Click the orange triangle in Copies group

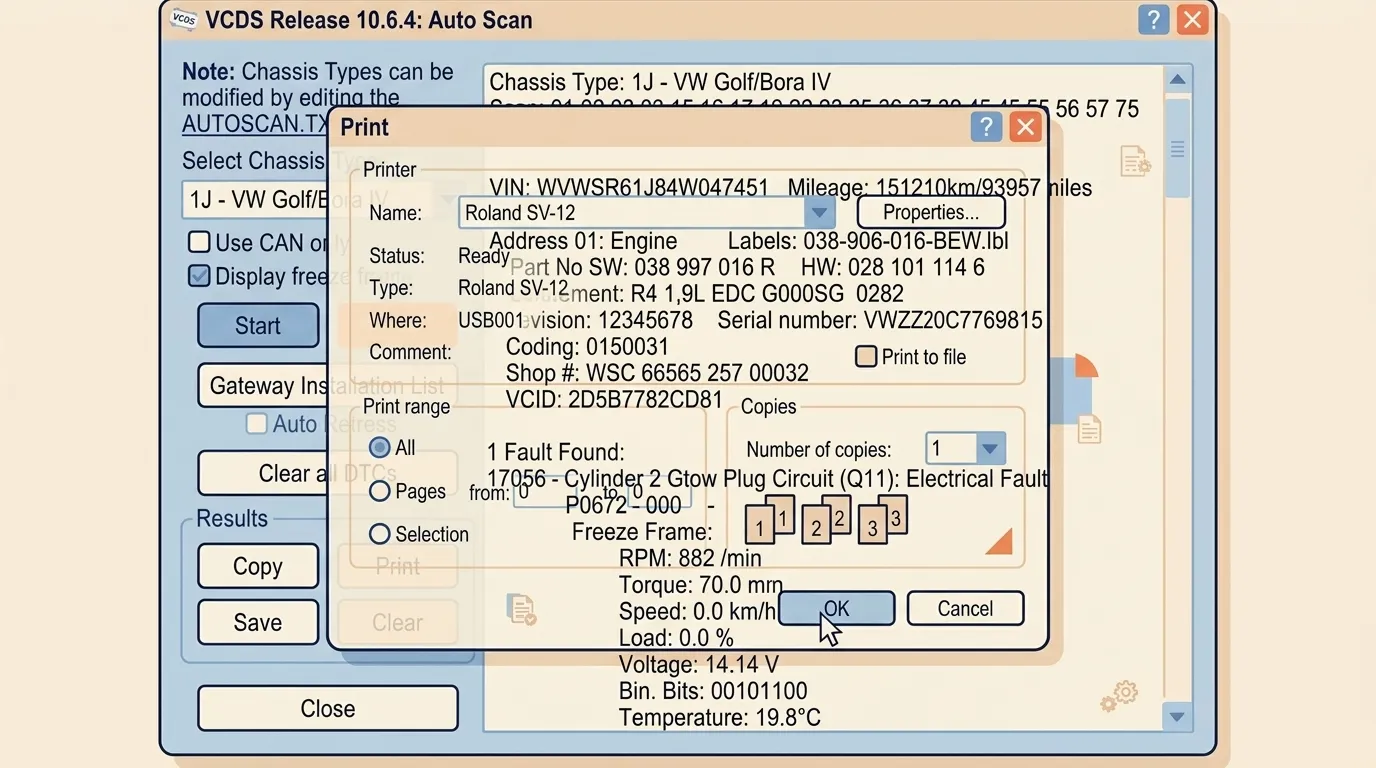tap(1001, 541)
